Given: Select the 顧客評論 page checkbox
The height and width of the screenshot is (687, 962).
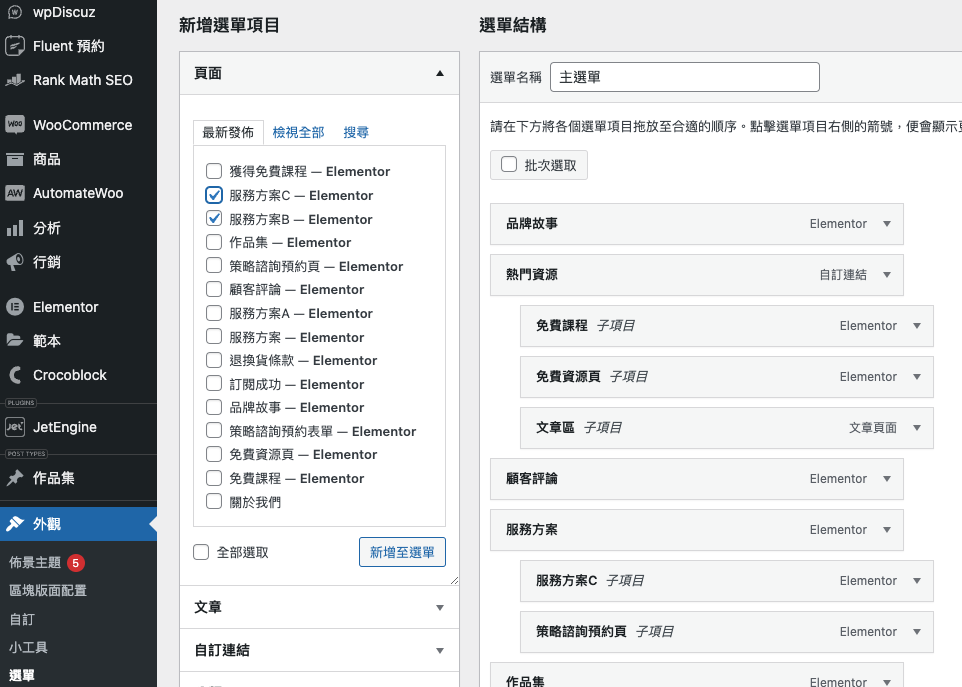Looking at the screenshot, I should coord(214,289).
